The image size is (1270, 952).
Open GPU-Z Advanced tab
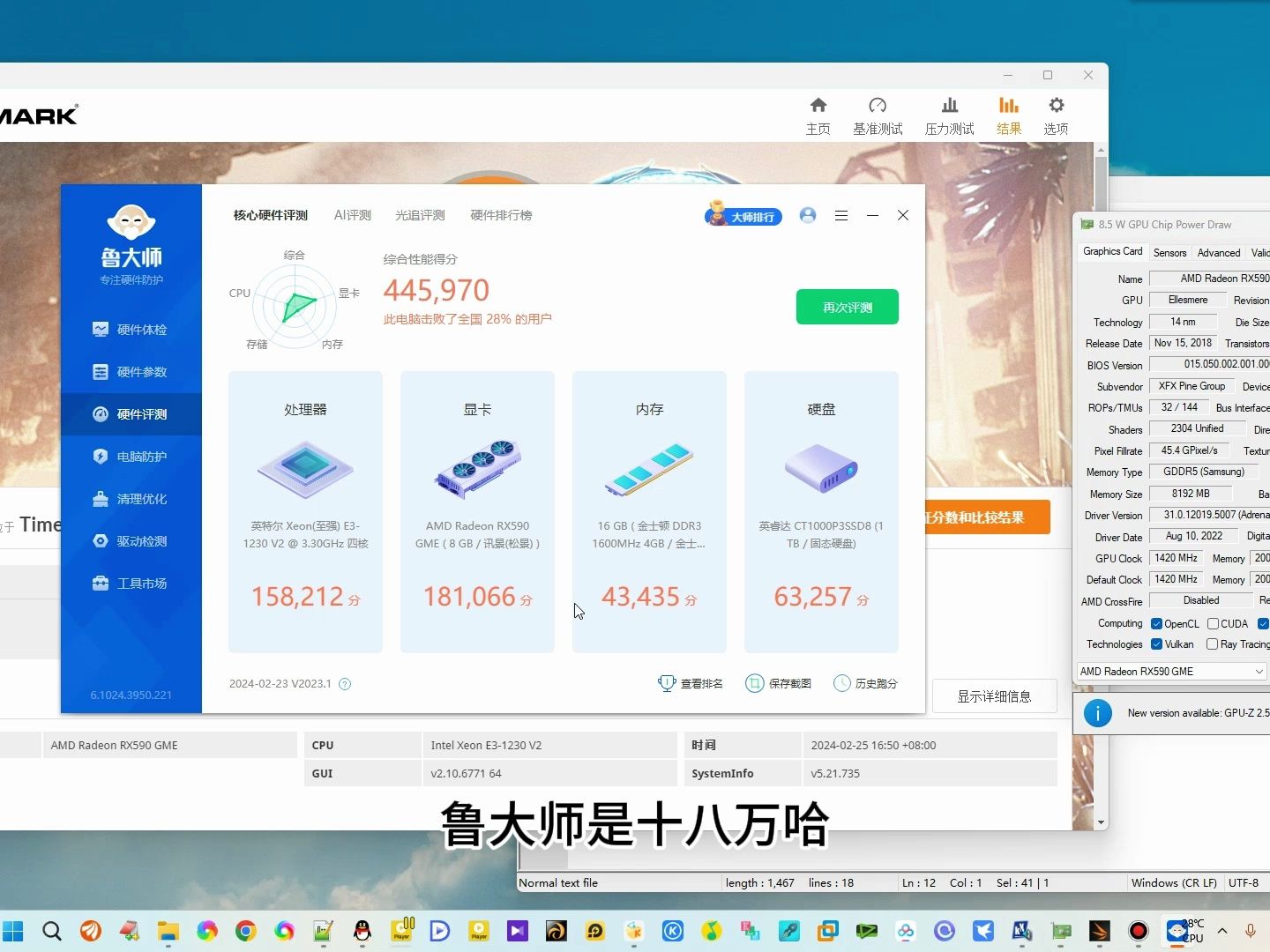click(1219, 253)
